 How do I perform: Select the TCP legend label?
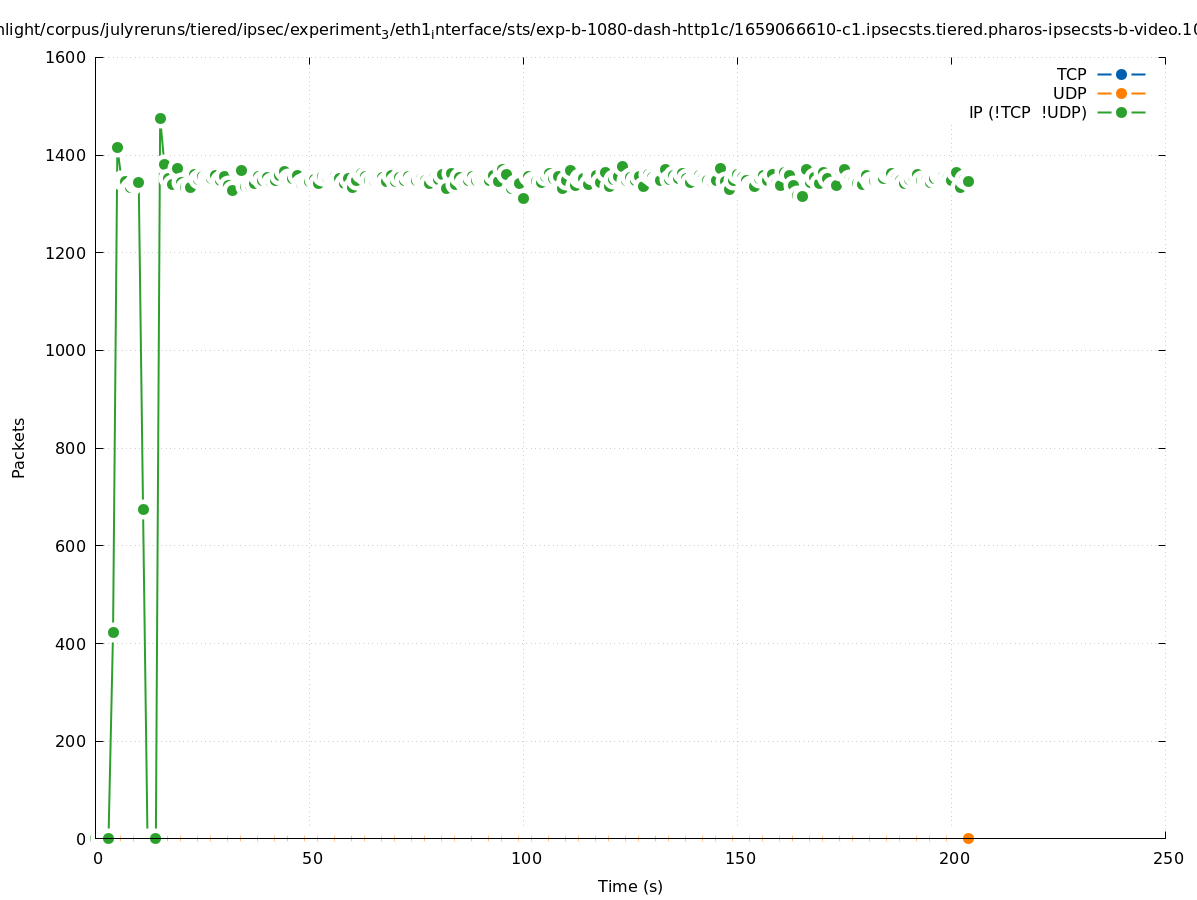1071,74
